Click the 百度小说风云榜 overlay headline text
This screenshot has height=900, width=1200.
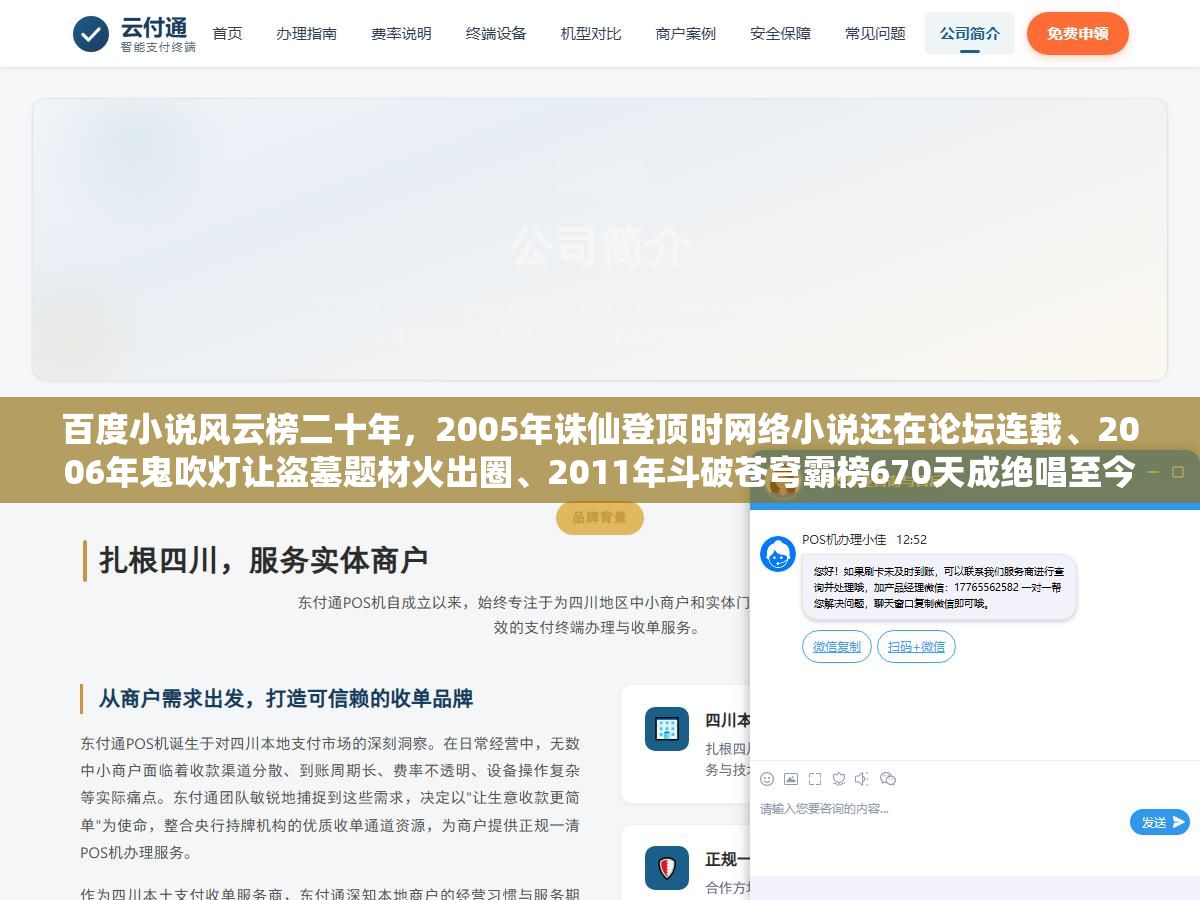[600, 450]
